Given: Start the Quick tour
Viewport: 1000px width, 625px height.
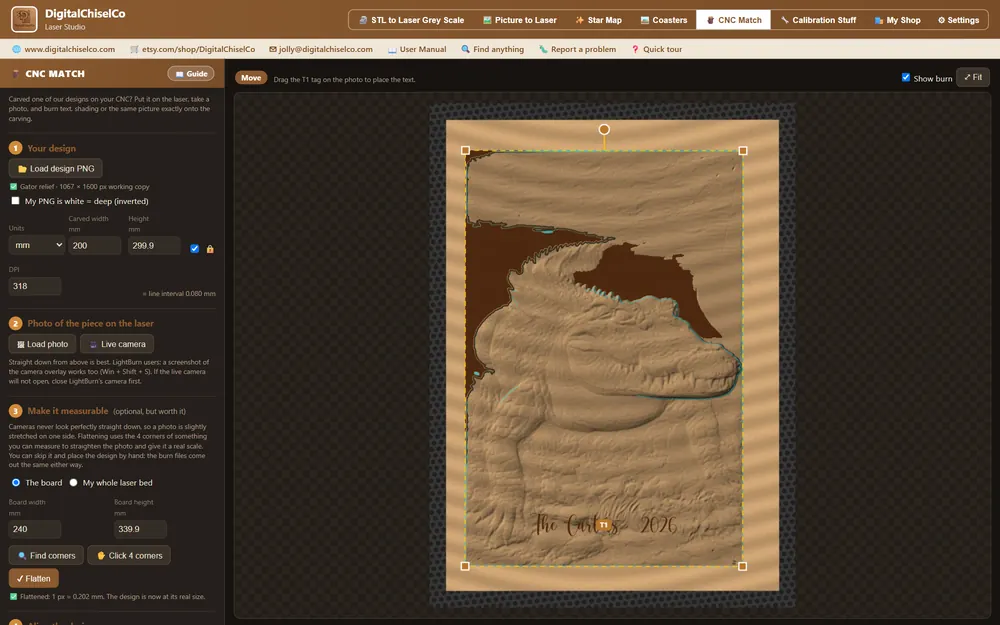Looking at the screenshot, I should pos(656,49).
